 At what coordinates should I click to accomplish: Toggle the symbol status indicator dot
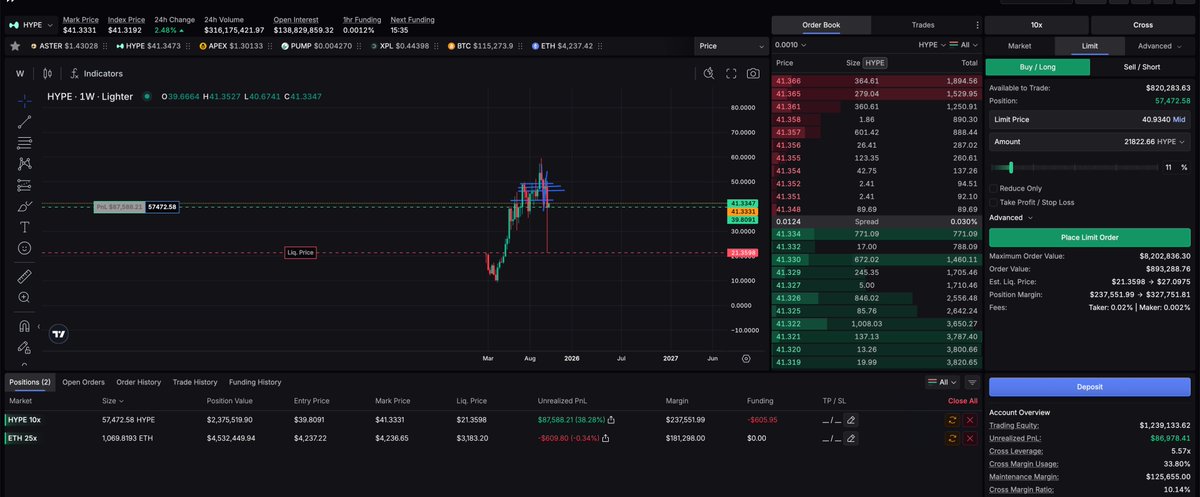coord(146,96)
